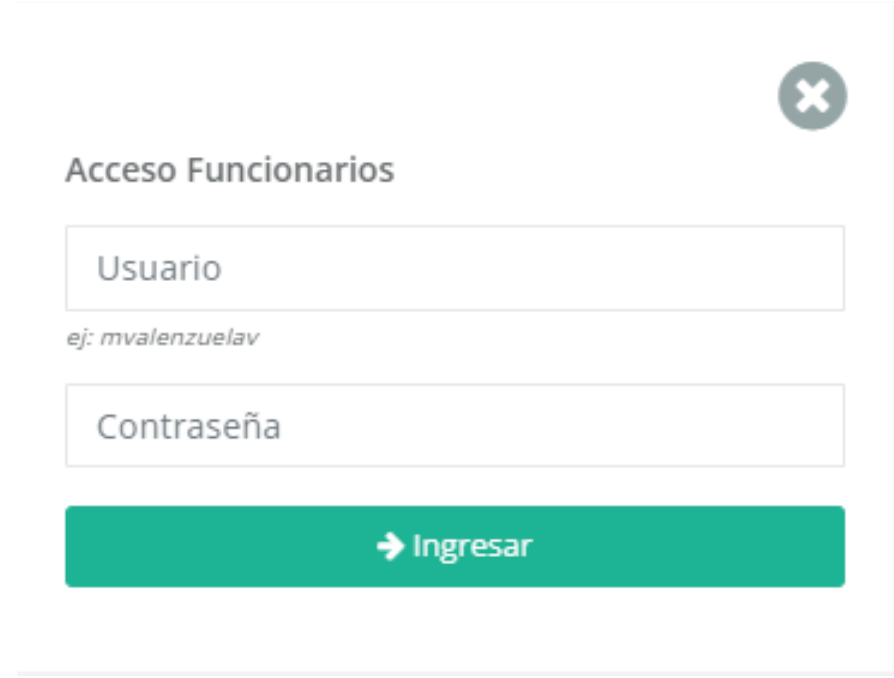The width and height of the screenshot is (894, 678).
Task: Click the example username "mvalenzuelav"
Action: 180,338
